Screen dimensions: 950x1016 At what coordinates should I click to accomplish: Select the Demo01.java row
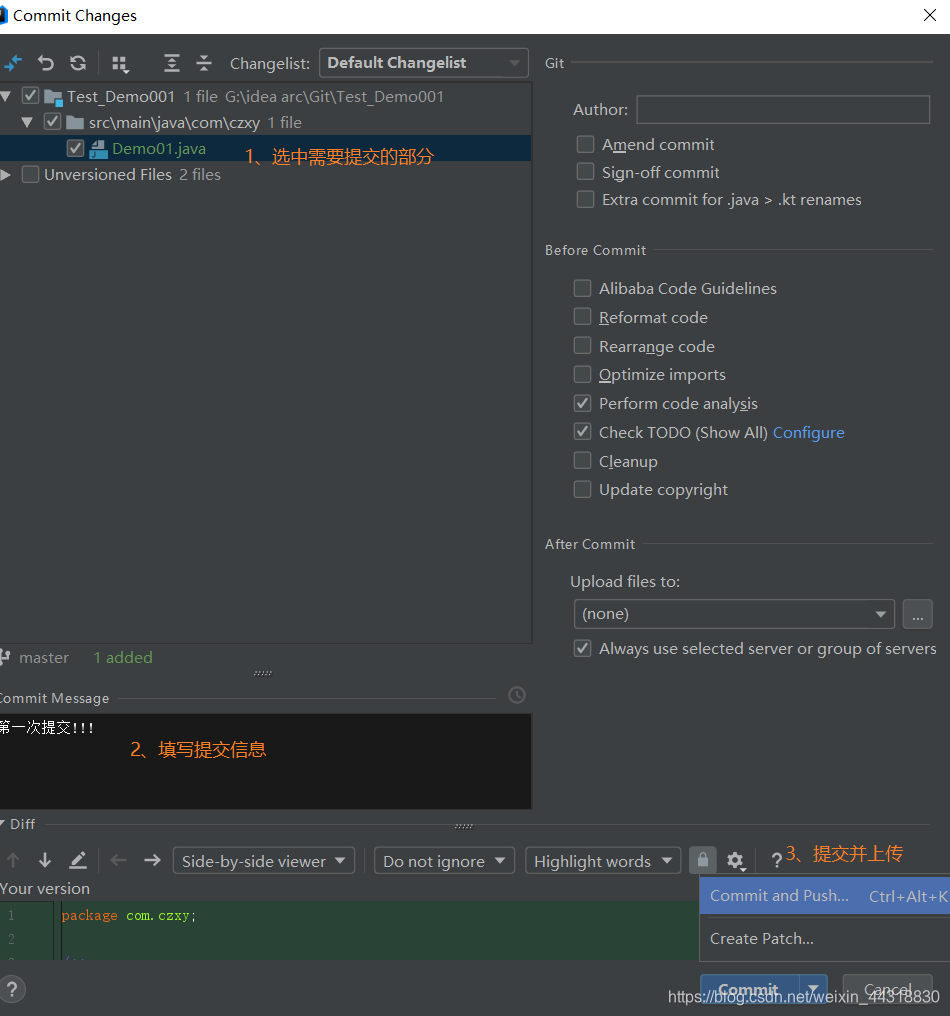[x=265, y=148]
